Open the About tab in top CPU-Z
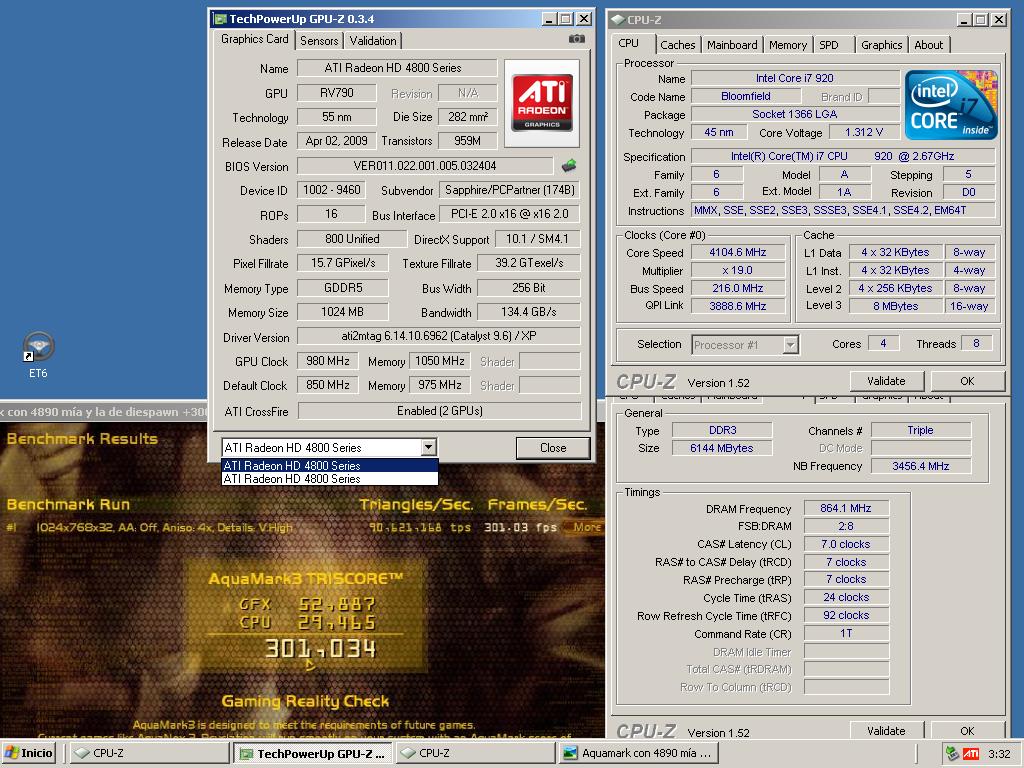The height and width of the screenshot is (768, 1024). [x=928, y=45]
